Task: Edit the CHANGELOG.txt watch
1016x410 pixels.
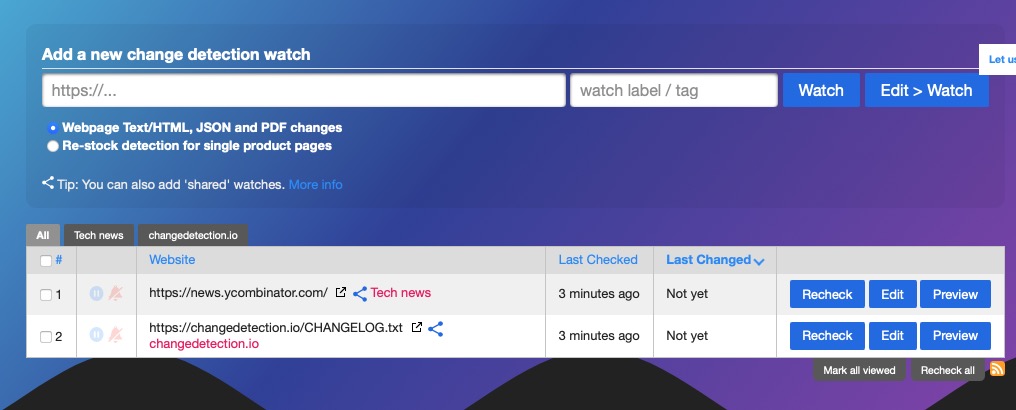Action: coord(892,336)
